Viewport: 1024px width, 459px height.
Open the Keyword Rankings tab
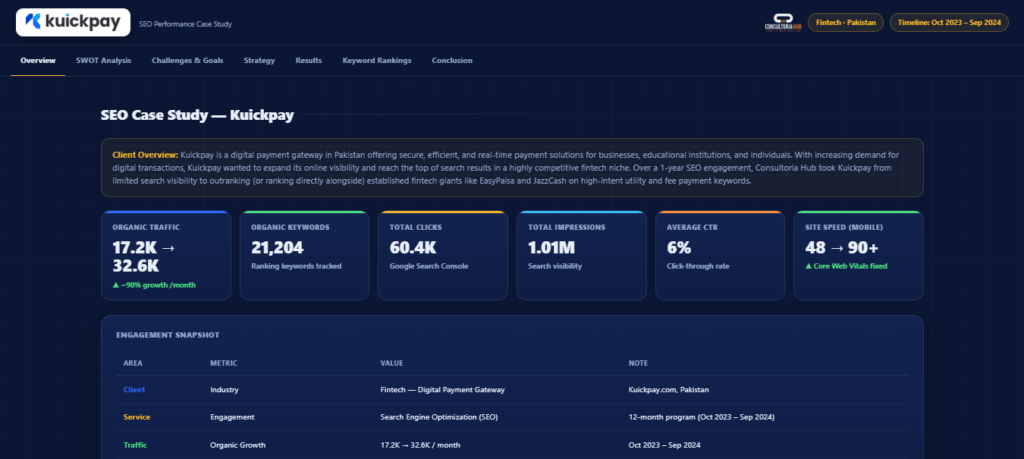pyautogui.click(x=377, y=61)
